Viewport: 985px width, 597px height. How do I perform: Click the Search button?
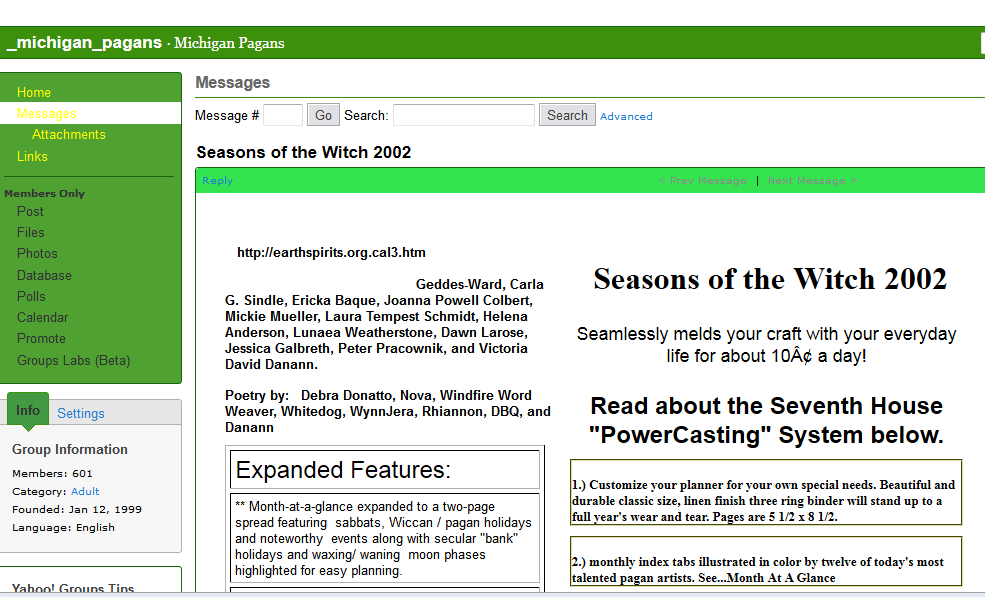click(567, 115)
